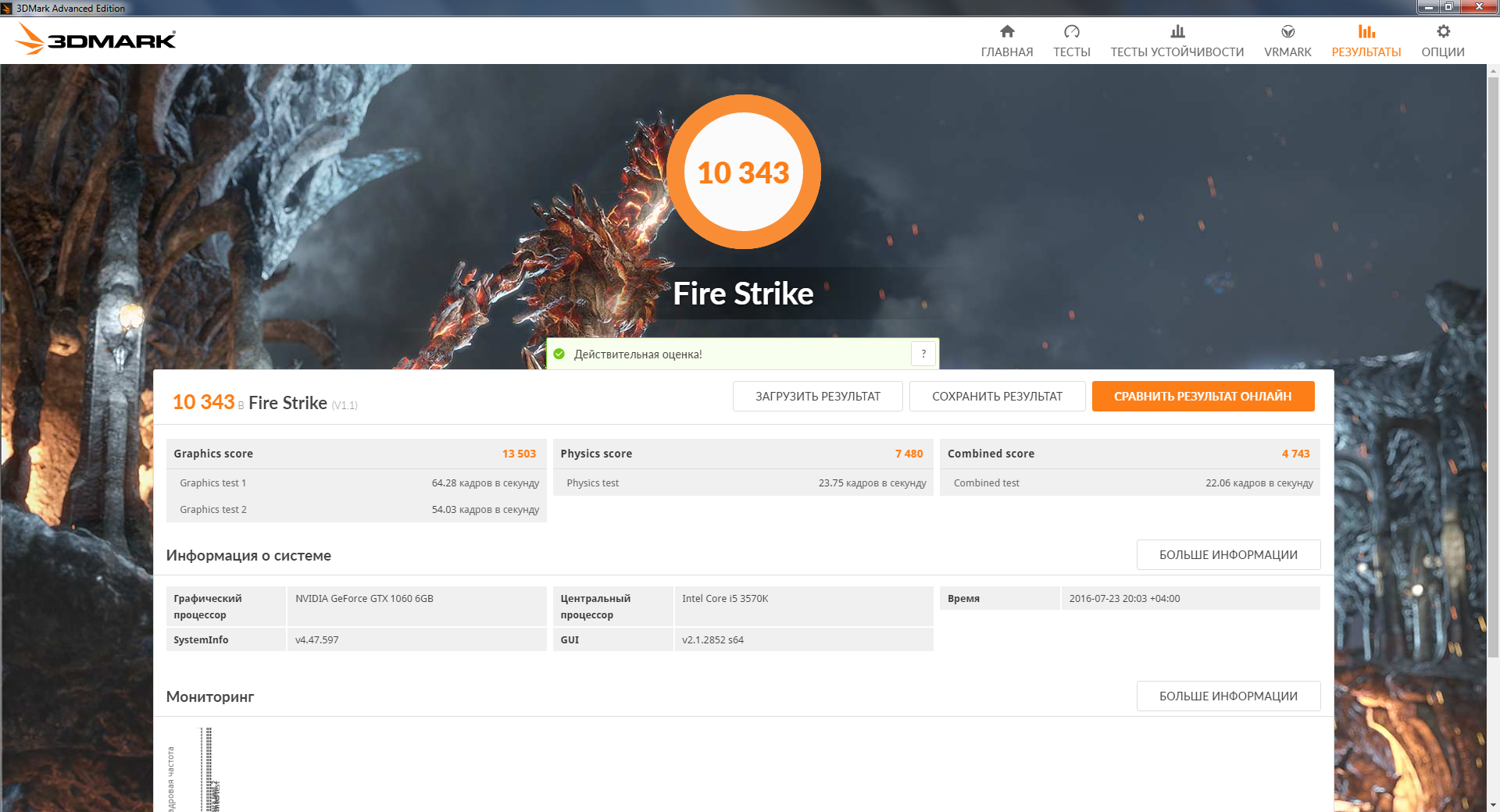Screen dimensions: 1500x812
Task: Switch to the VRMARK tab label
Action: coord(1287,52)
